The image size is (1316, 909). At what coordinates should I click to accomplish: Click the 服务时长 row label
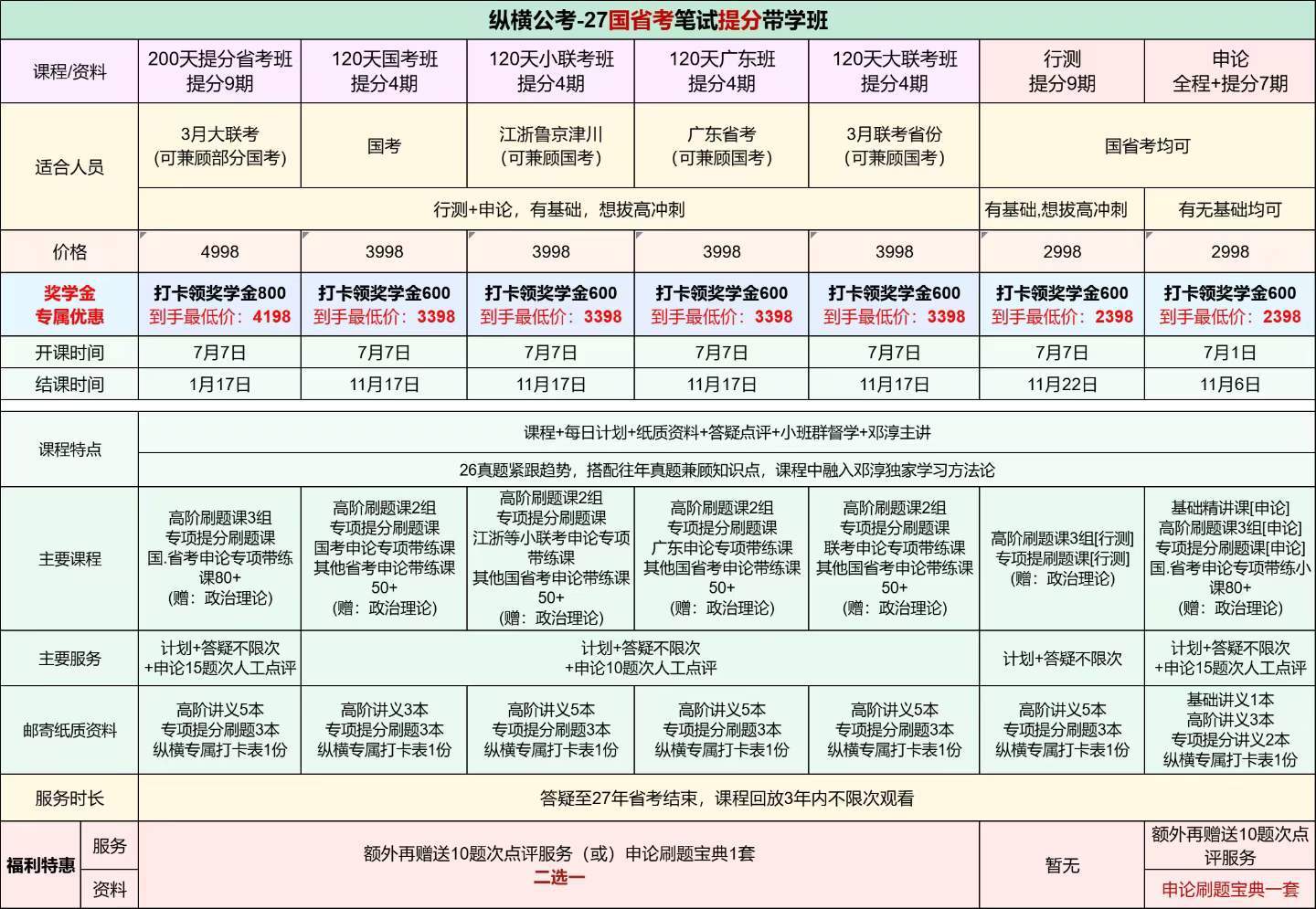[x=69, y=798]
